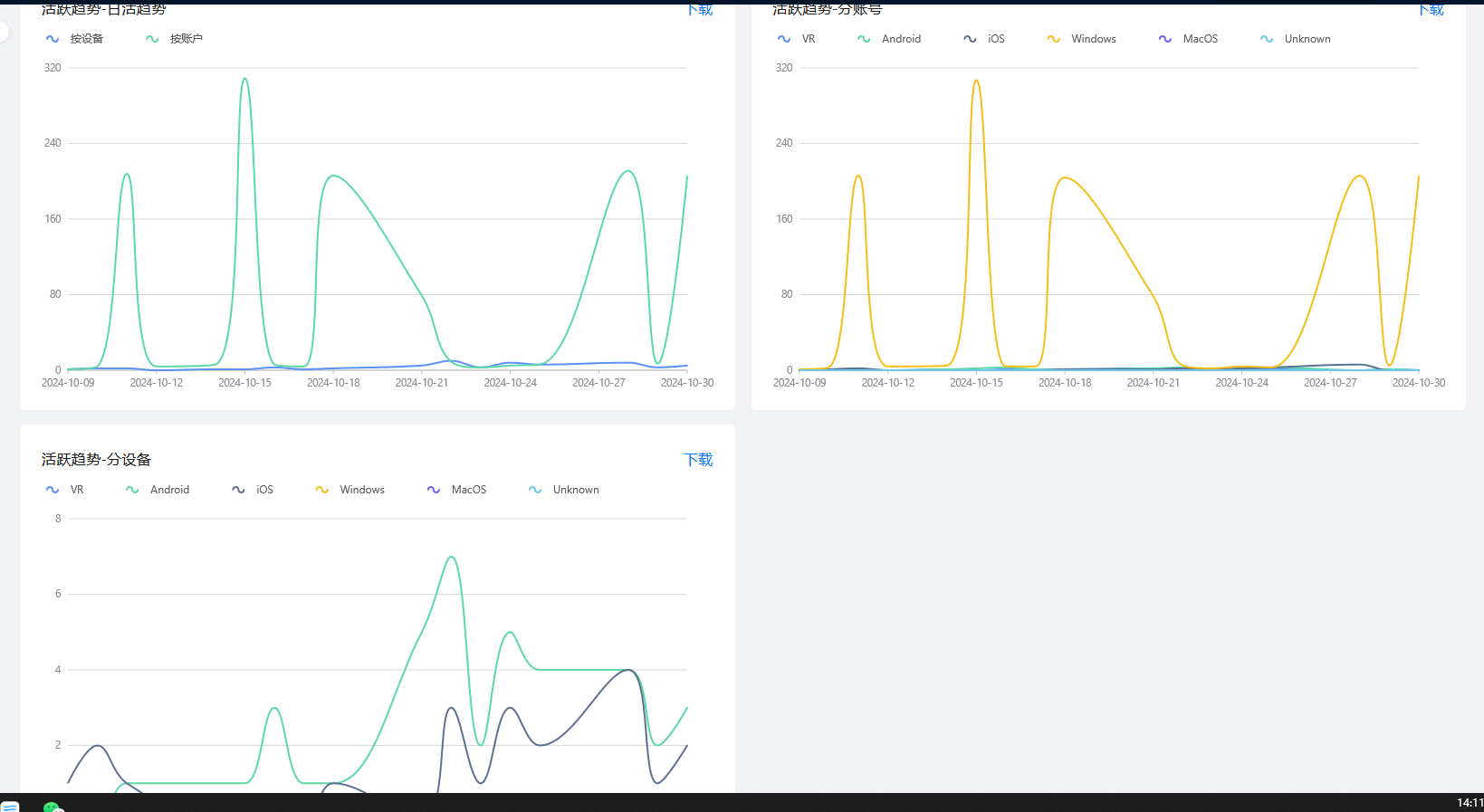1484x812 pixels.
Task: Click the 活跃趋势-分设备 chart title
Action: pos(96,460)
